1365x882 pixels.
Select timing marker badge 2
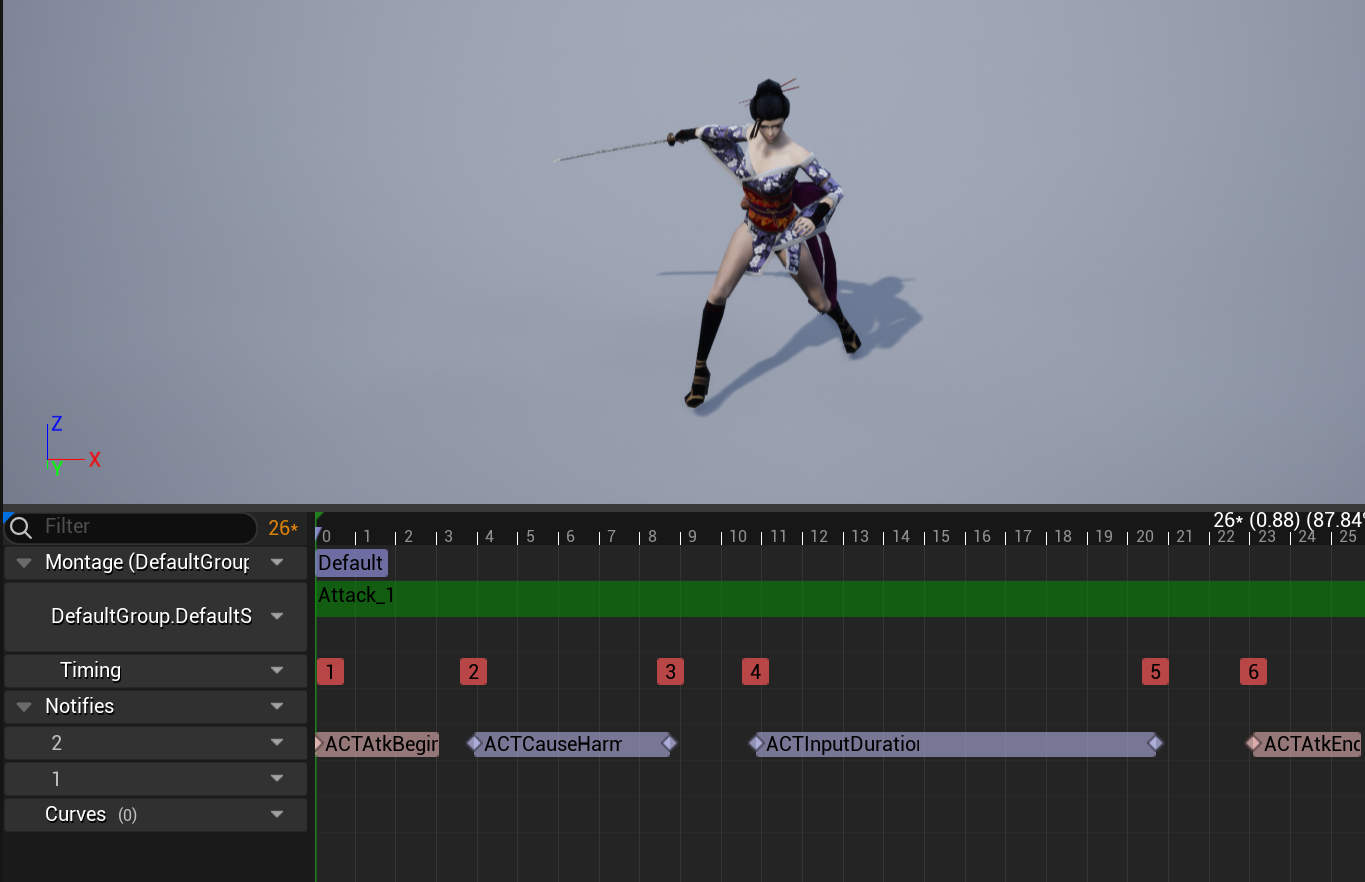pyautogui.click(x=473, y=671)
